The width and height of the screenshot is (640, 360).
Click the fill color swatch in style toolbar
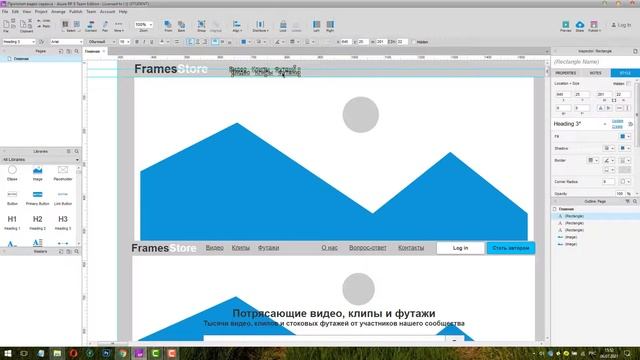(x=243, y=42)
